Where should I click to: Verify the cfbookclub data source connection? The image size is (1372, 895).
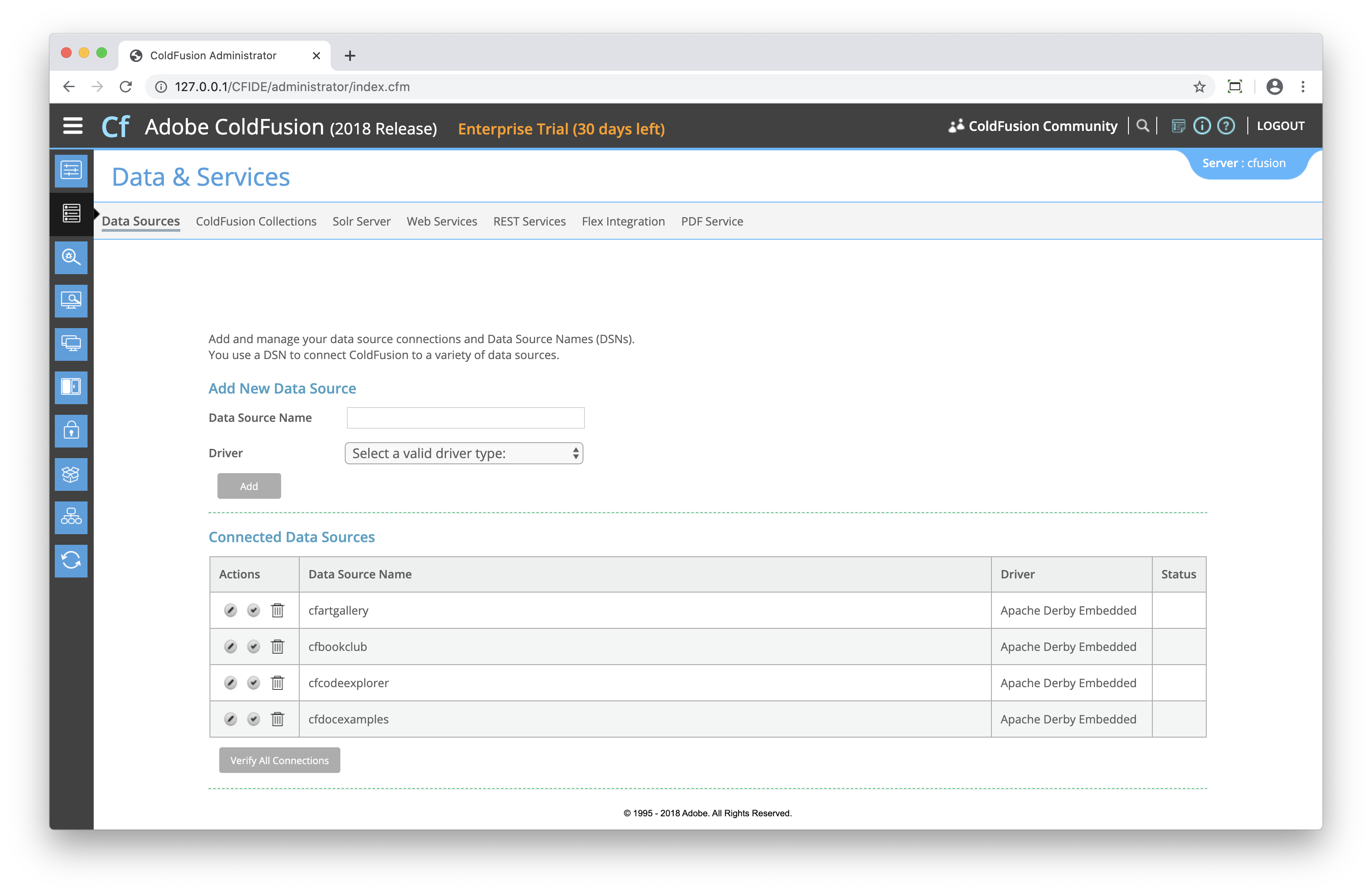254,646
